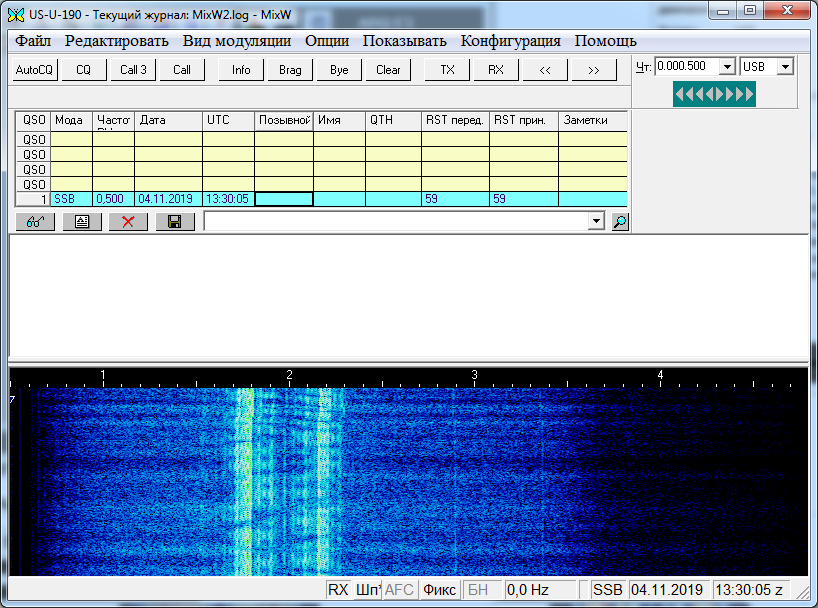The height and width of the screenshot is (608, 818).
Task: Open the Помощь menu
Action: (606, 41)
